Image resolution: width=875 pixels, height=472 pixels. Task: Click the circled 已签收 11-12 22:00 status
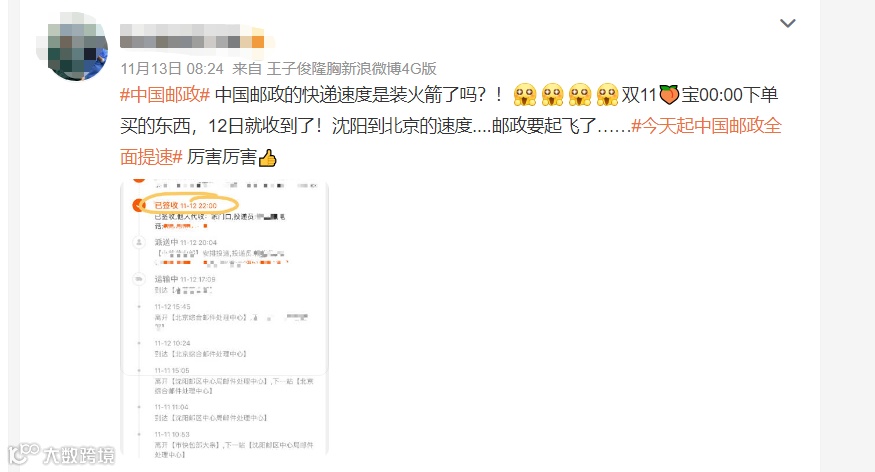click(189, 205)
